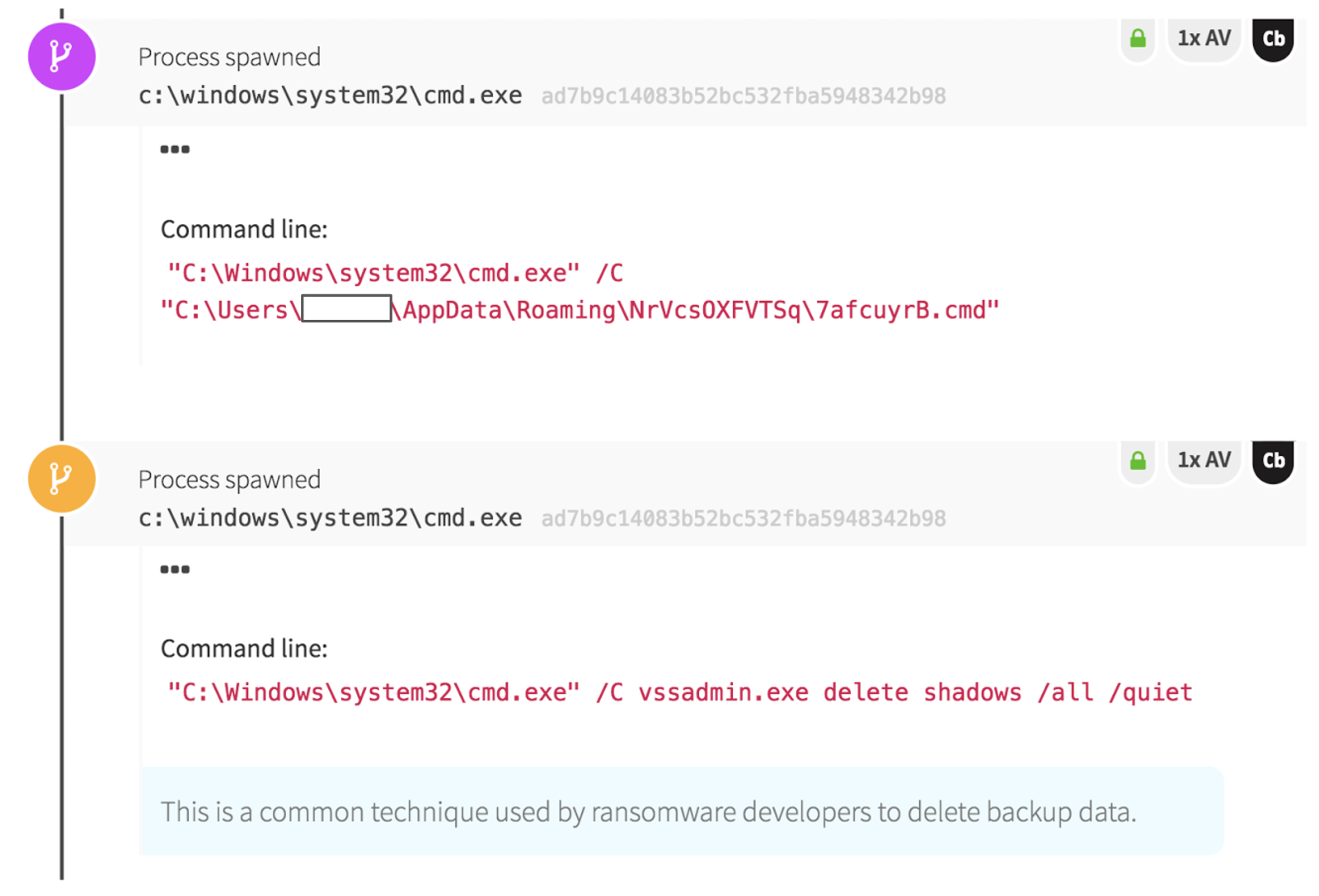Click the vssadmin.exe delete shadows command

(x=915, y=692)
